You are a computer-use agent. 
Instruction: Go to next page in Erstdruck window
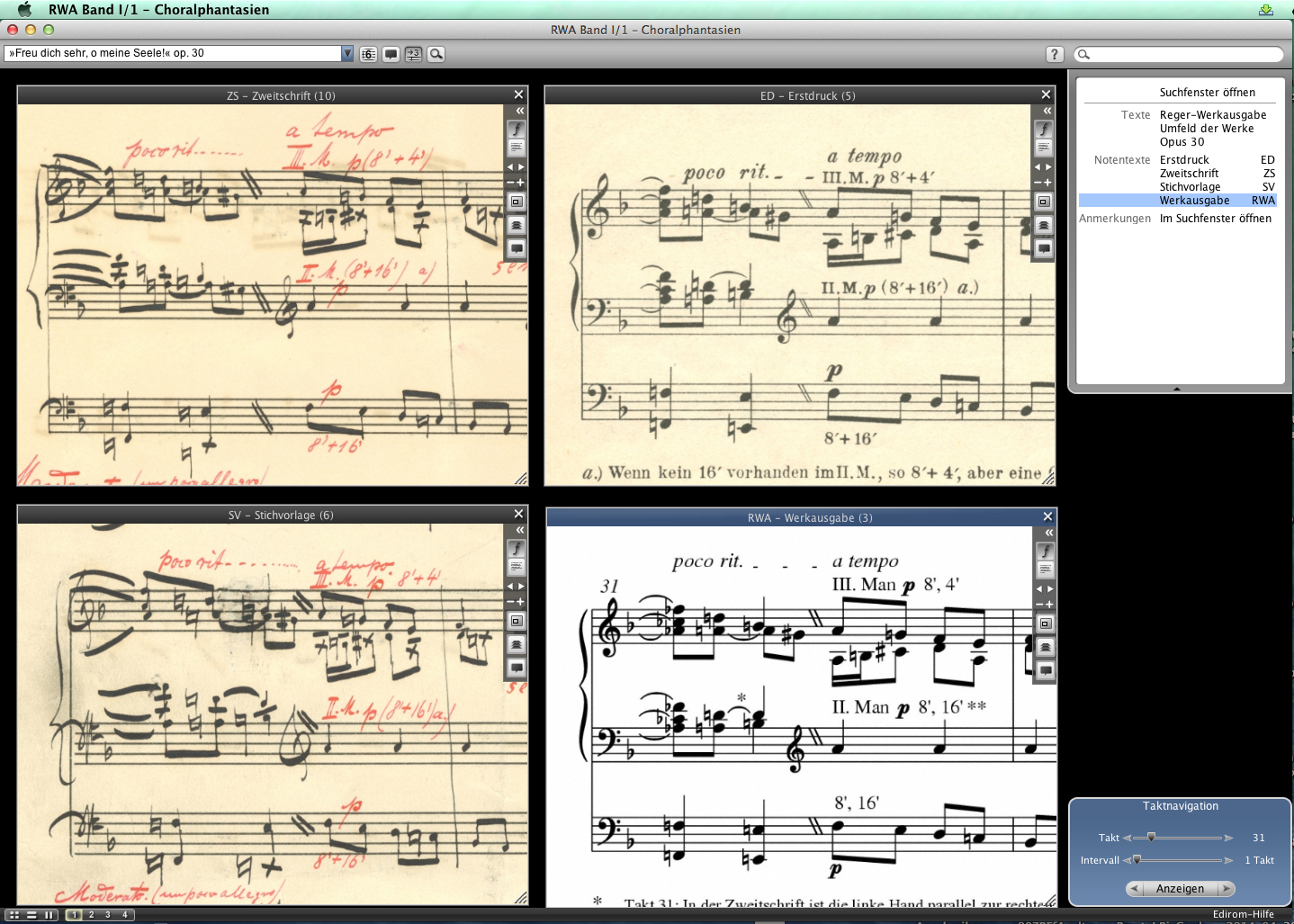coord(1048,167)
